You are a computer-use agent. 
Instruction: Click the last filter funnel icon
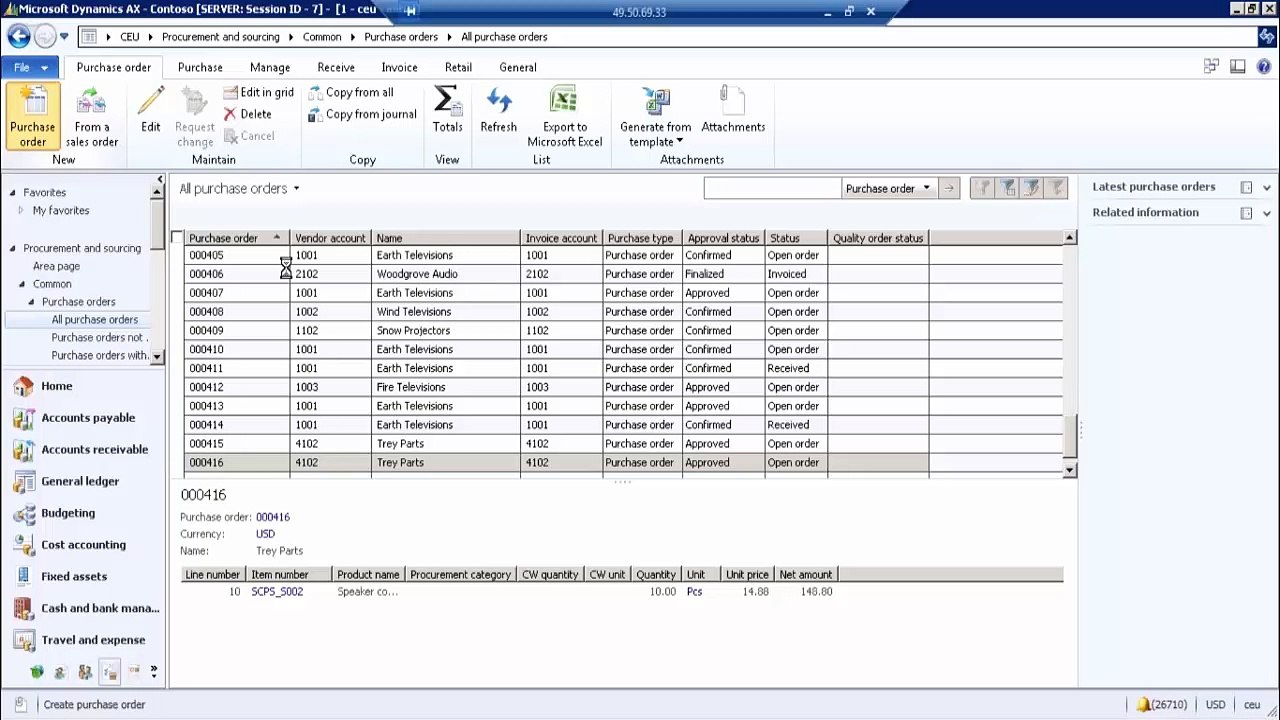[1056, 188]
